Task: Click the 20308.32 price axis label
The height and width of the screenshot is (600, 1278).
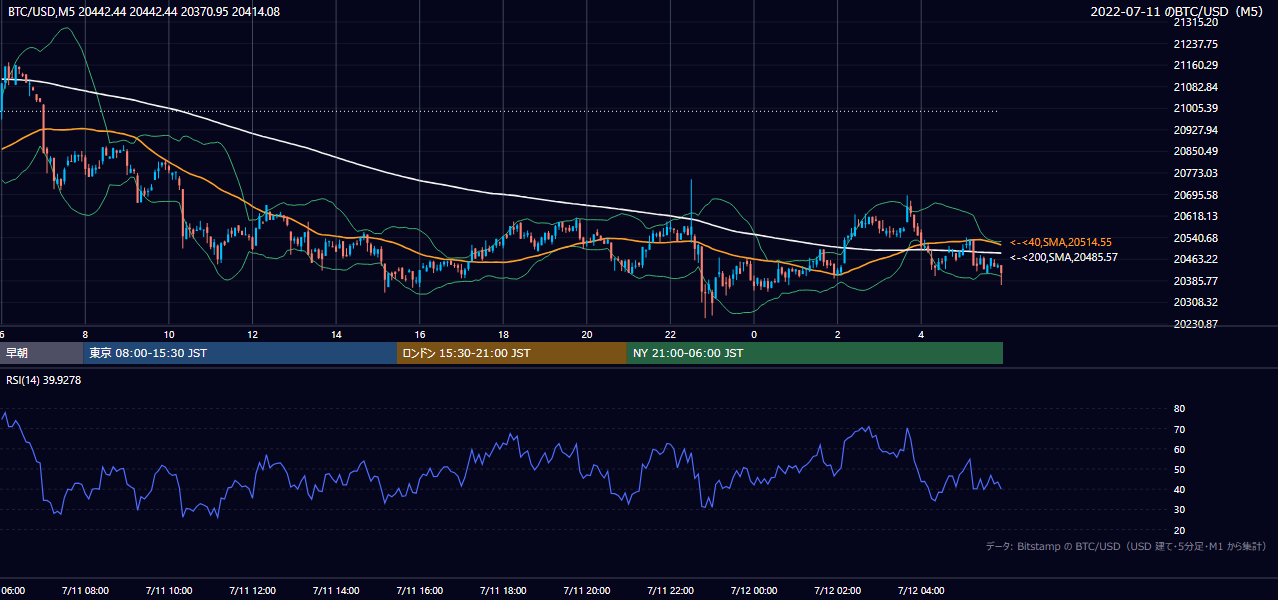Action: (1195, 302)
